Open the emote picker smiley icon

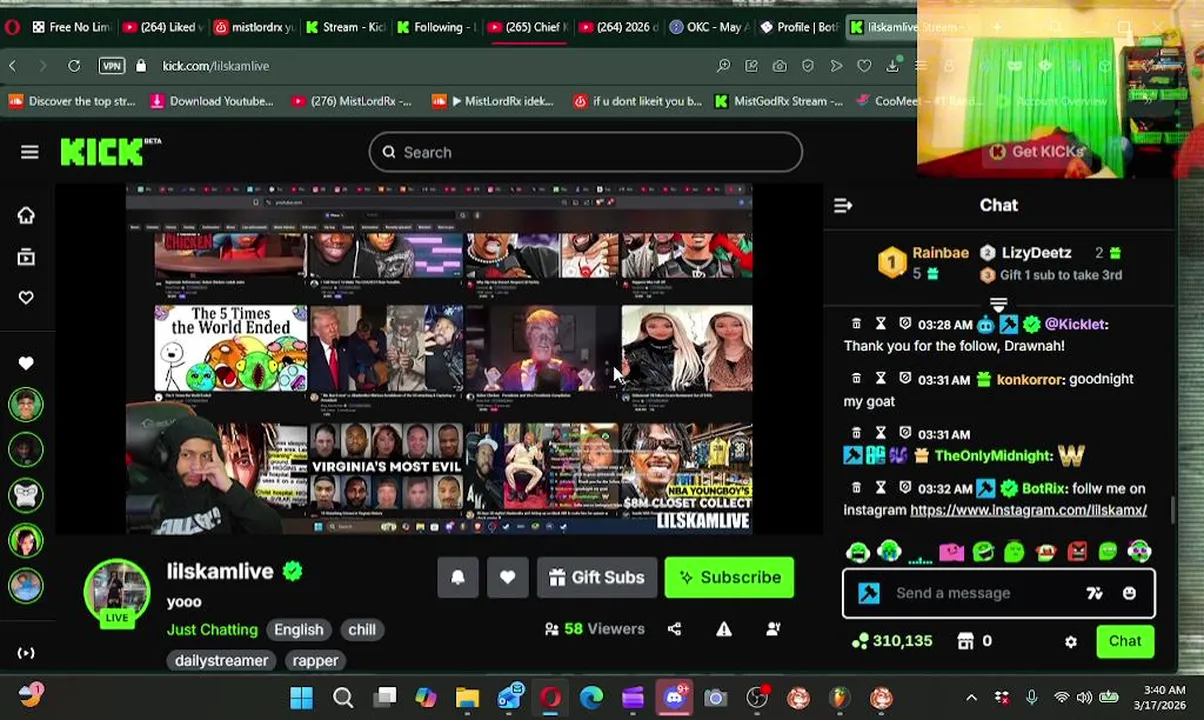[1129, 593]
